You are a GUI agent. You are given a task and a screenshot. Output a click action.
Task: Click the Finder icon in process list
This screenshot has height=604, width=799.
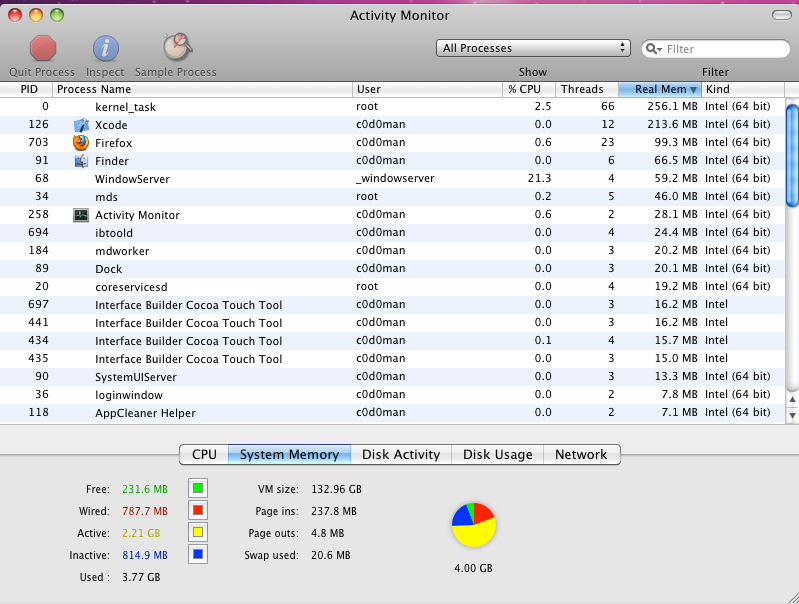(81, 161)
